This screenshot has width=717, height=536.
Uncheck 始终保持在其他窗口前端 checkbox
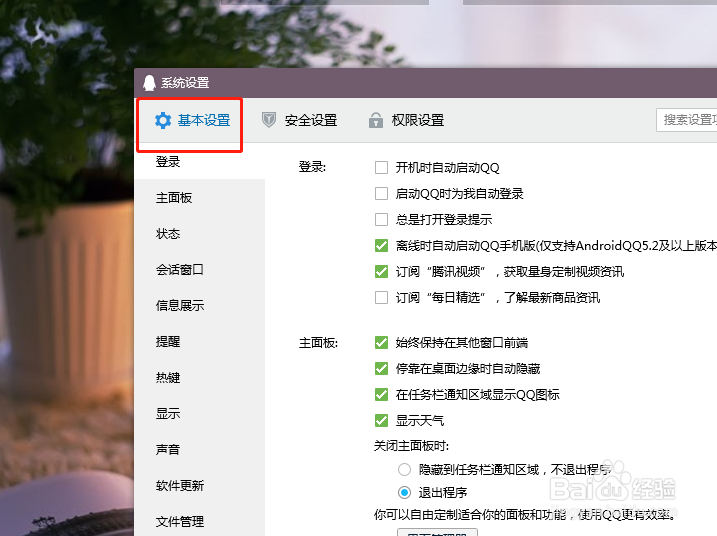click(x=381, y=343)
